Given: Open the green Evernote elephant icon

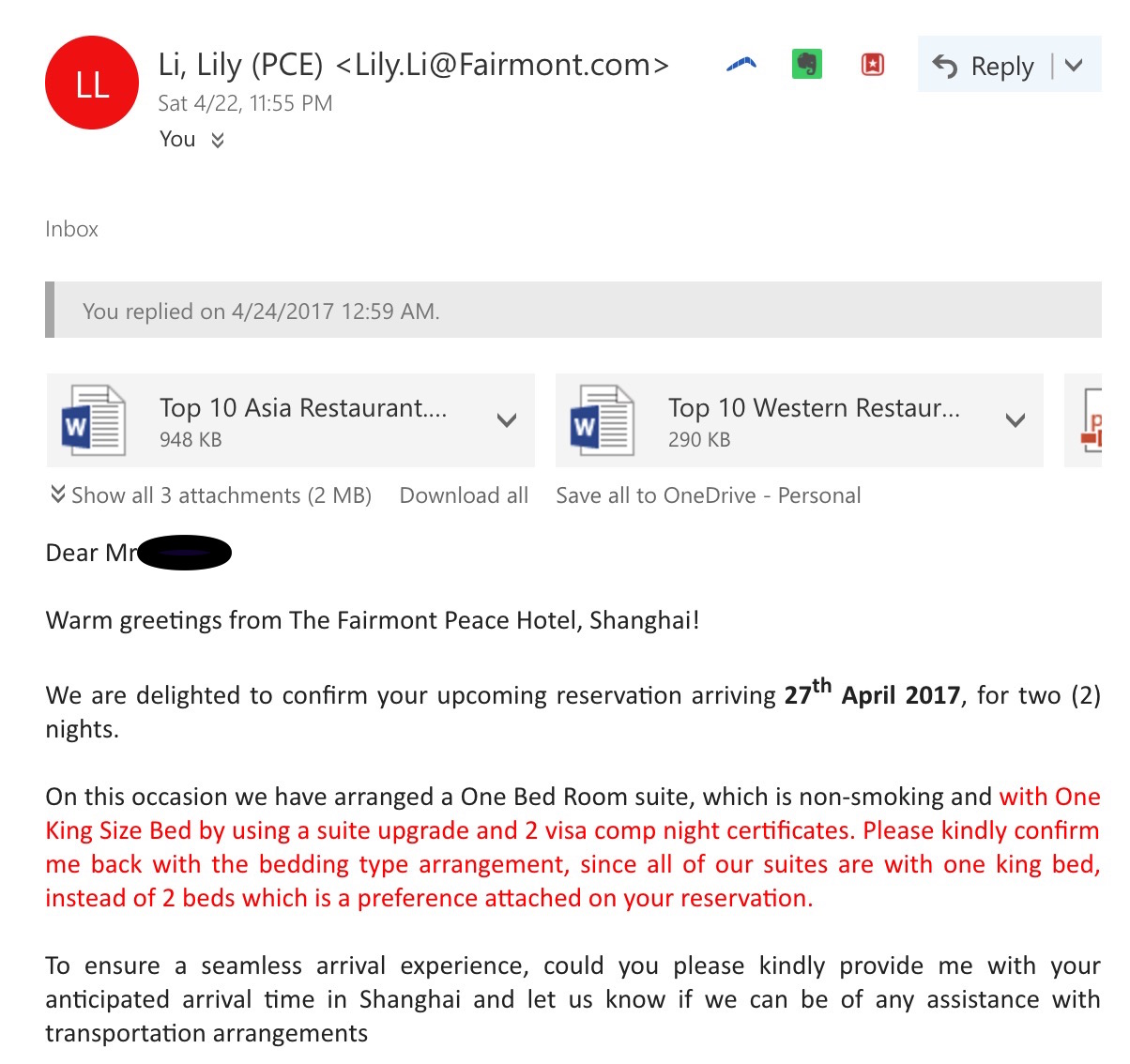Looking at the screenshot, I should [x=807, y=64].
